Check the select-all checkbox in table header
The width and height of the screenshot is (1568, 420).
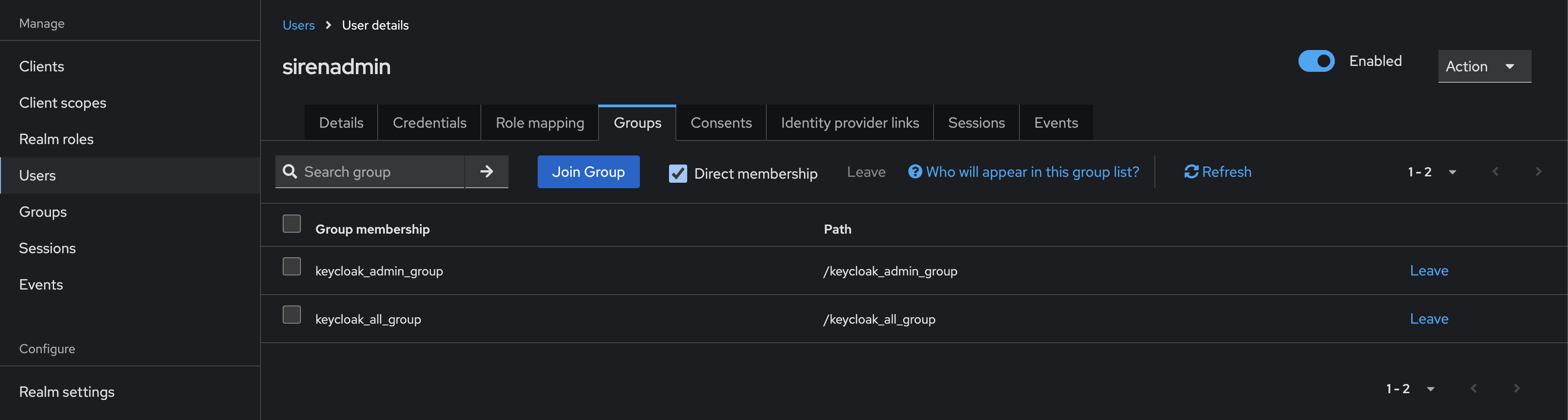click(292, 223)
